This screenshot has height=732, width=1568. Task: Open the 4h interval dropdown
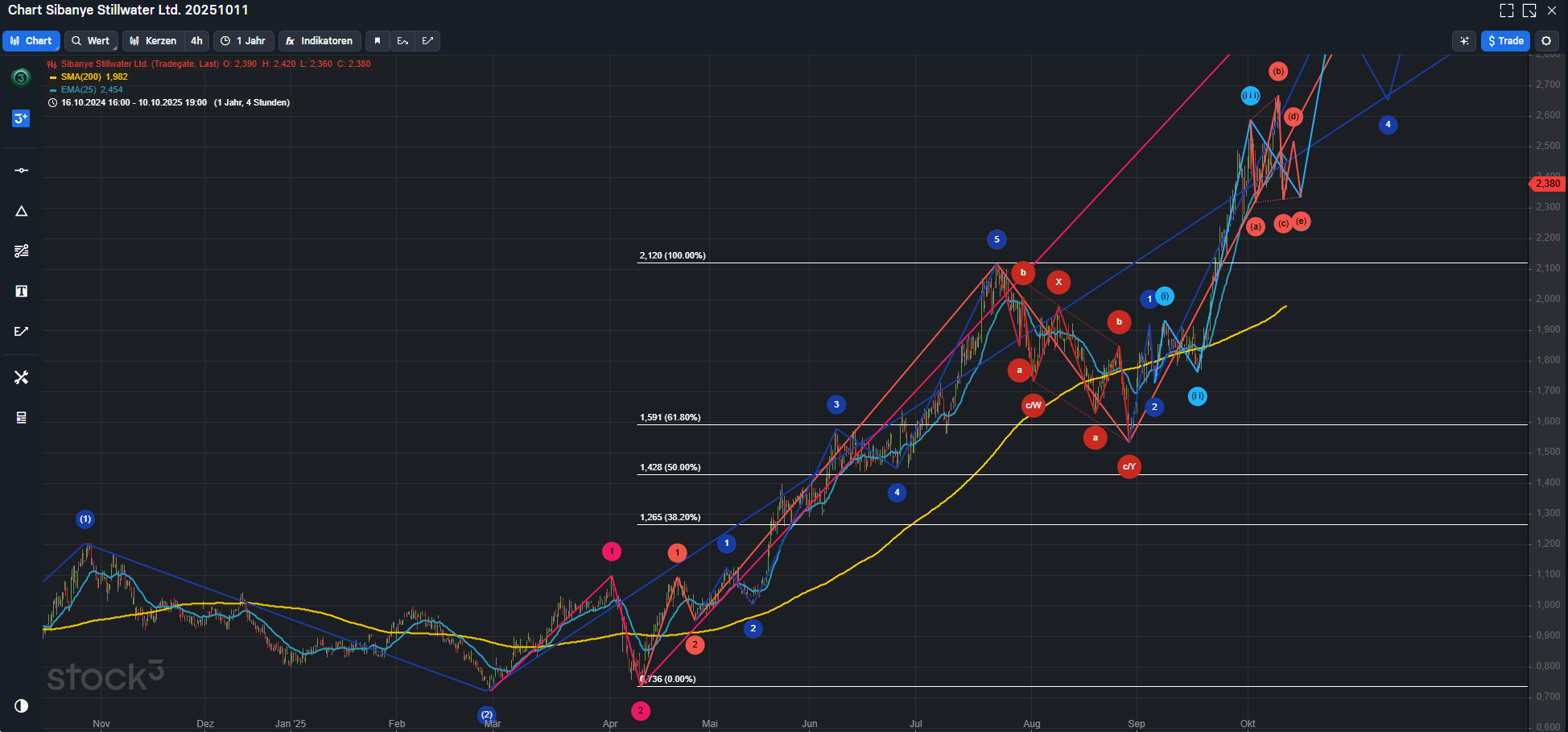196,41
